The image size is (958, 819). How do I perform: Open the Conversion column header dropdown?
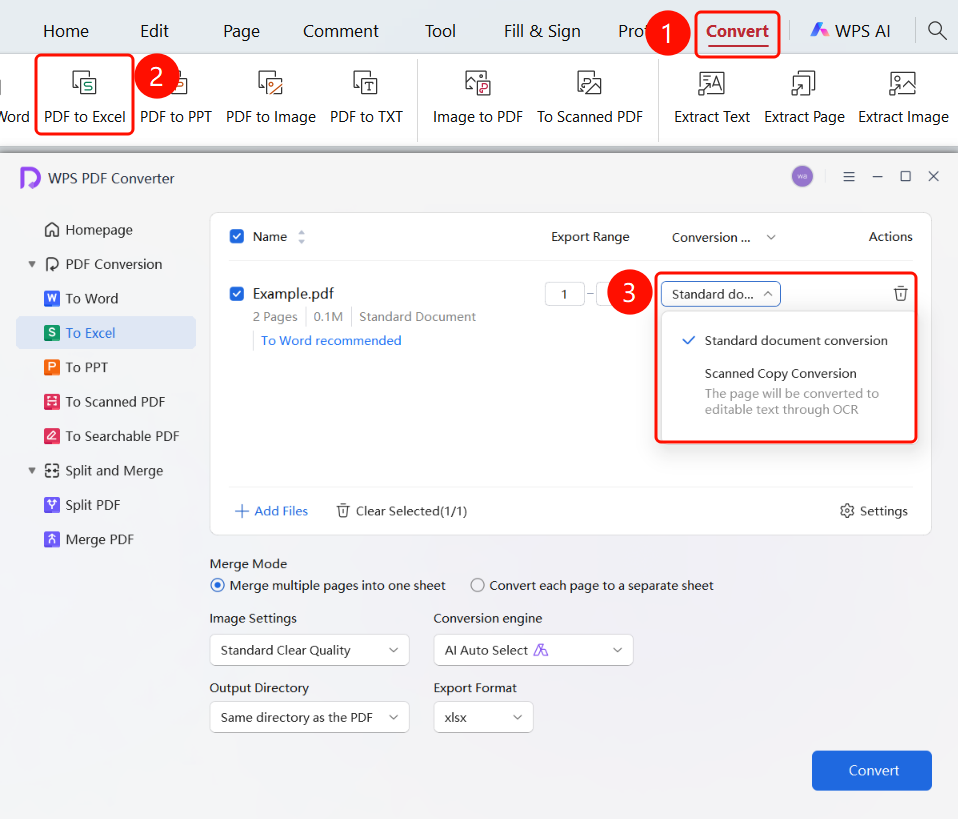coord(771,237)
